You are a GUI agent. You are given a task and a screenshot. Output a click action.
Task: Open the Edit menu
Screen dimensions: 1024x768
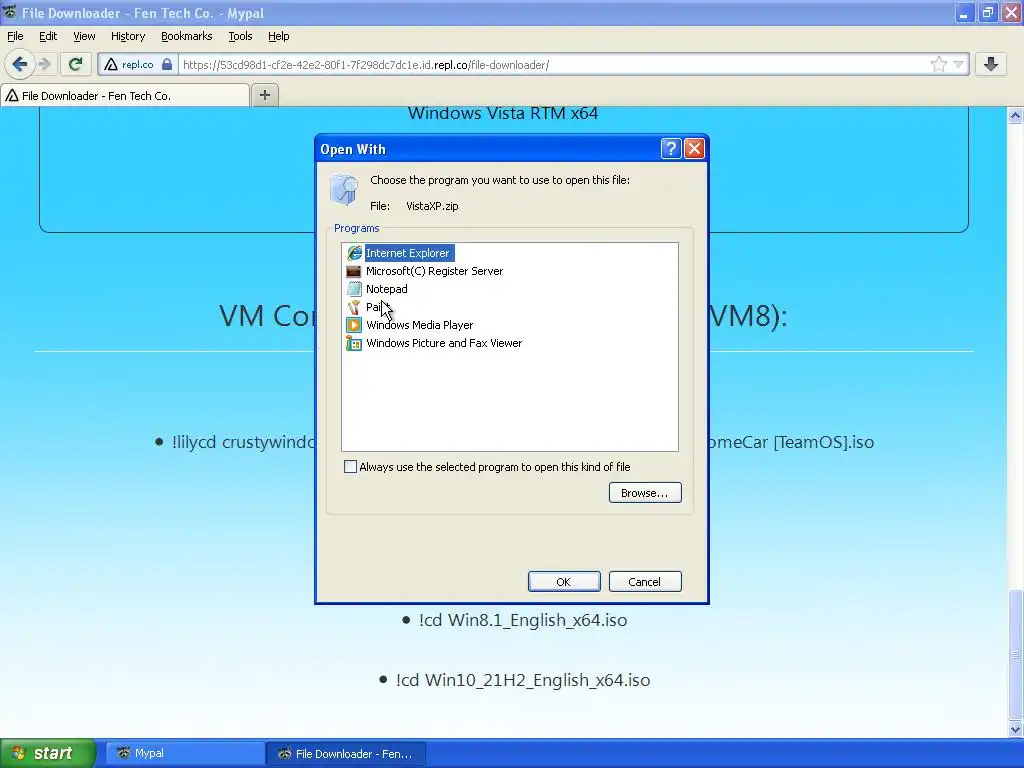coord(48,36)
